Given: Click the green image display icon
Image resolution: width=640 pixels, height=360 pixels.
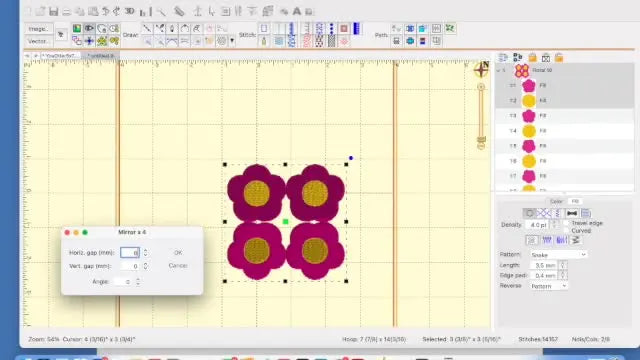Looking at the screenshot, I should pos(77,28).
